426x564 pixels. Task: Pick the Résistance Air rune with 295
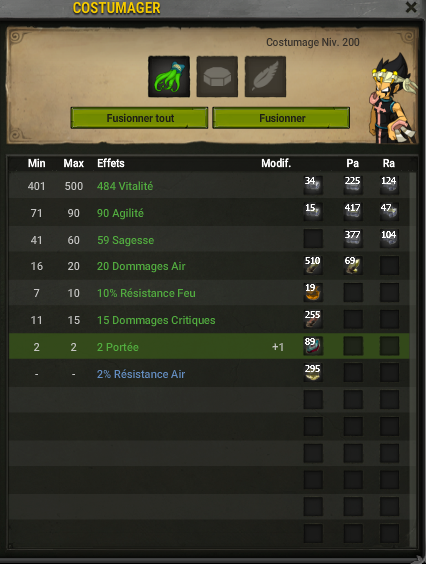313,373
